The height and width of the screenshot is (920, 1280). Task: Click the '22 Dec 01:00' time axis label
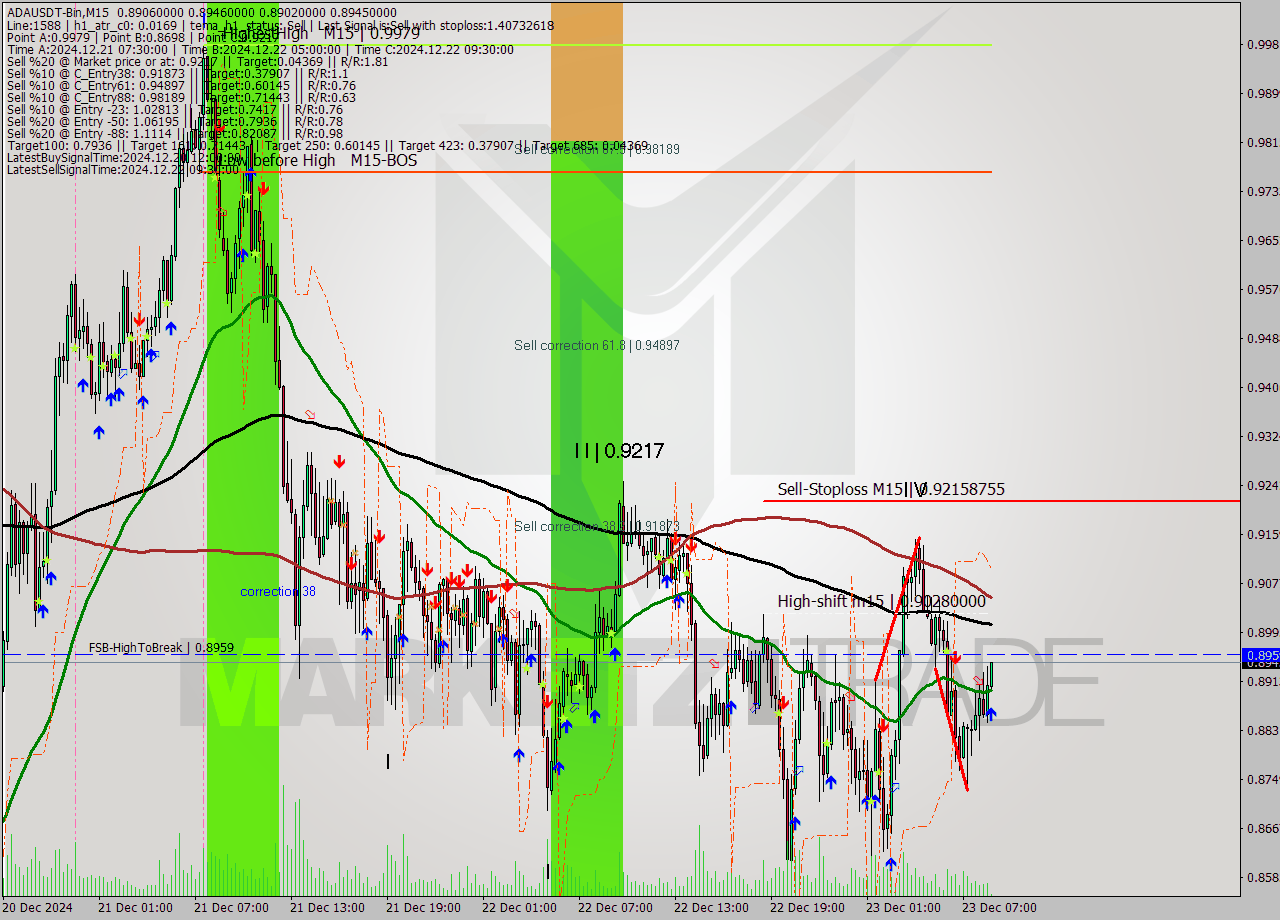tap(519, 908)
